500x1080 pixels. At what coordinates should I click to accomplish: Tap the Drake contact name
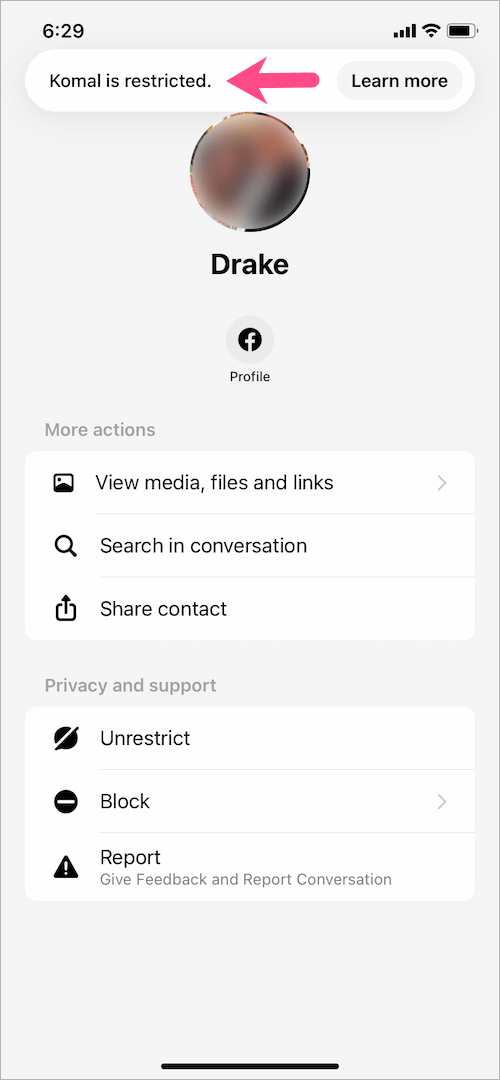coord(249,264)
